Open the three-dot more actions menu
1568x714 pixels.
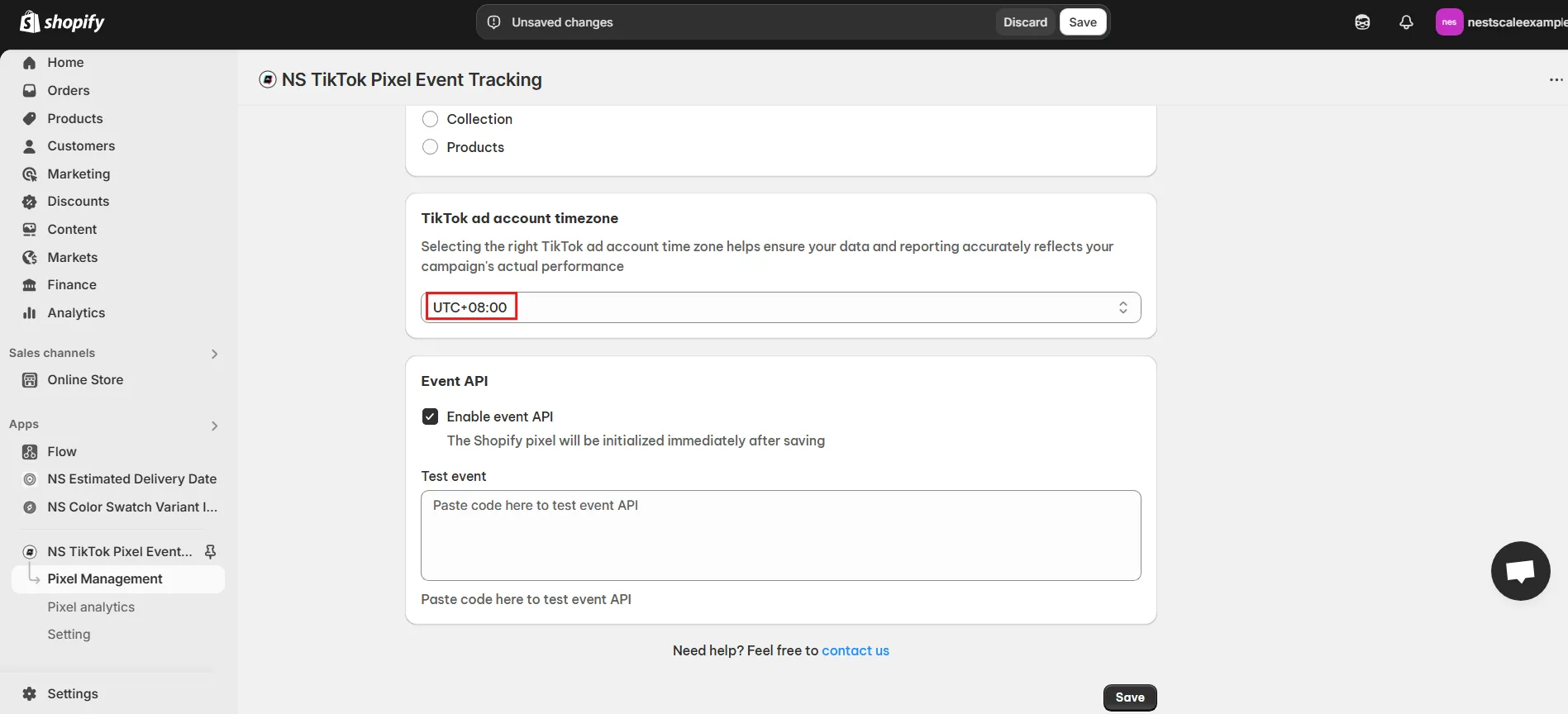click(1556, 80)
